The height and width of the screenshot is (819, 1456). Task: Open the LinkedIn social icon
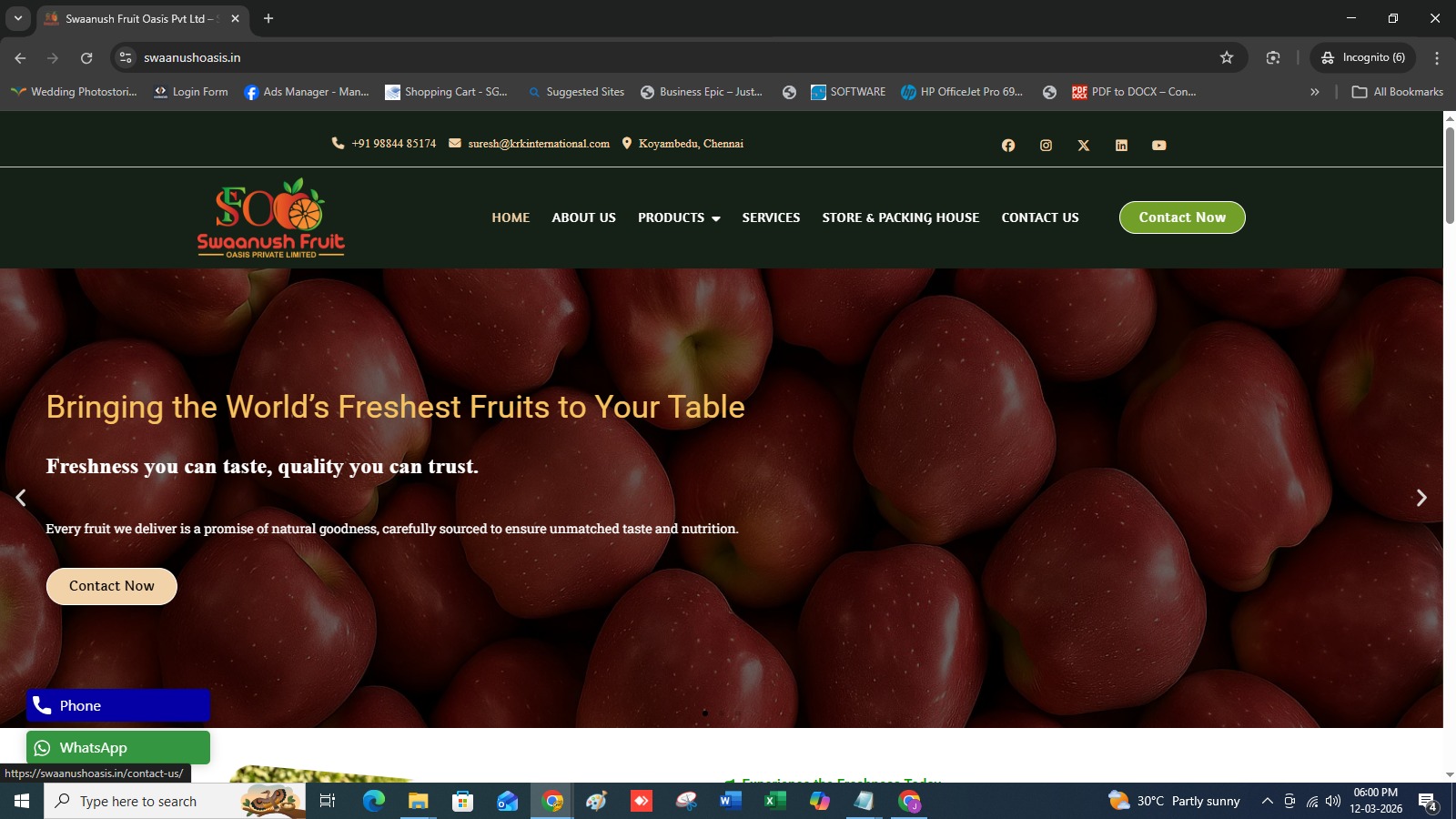tap(1121, 146)
